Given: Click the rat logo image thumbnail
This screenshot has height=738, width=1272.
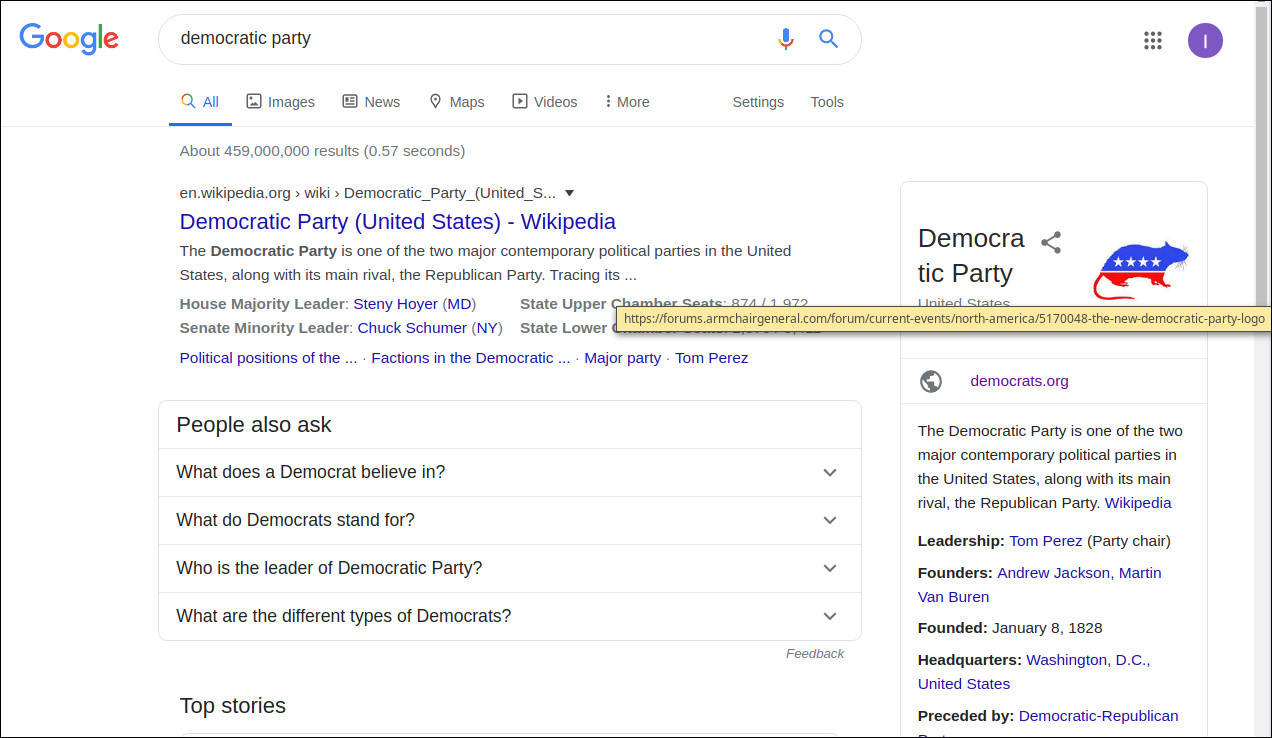Looking at the screenshot, I should [1140, 270].
